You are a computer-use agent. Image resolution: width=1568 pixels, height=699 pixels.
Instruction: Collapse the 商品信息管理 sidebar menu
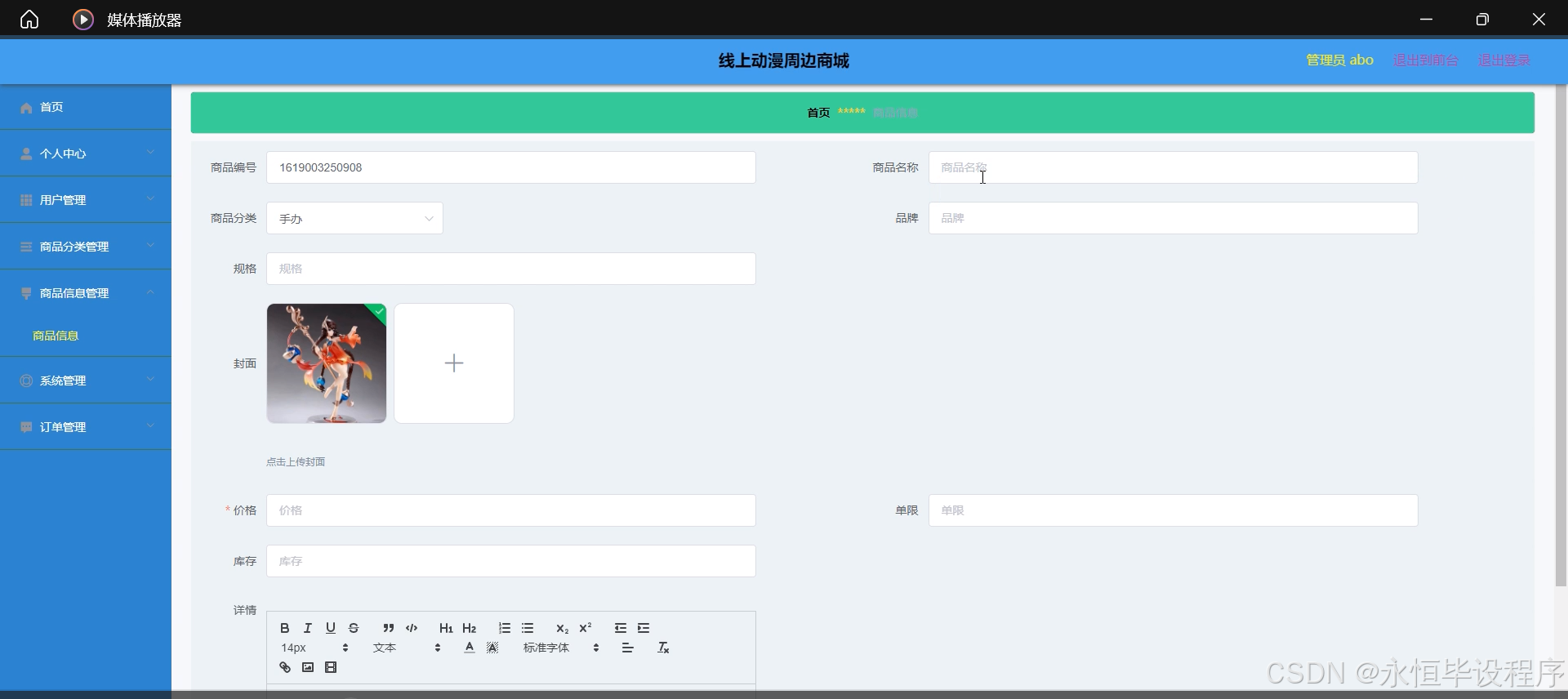click(86, 293)
